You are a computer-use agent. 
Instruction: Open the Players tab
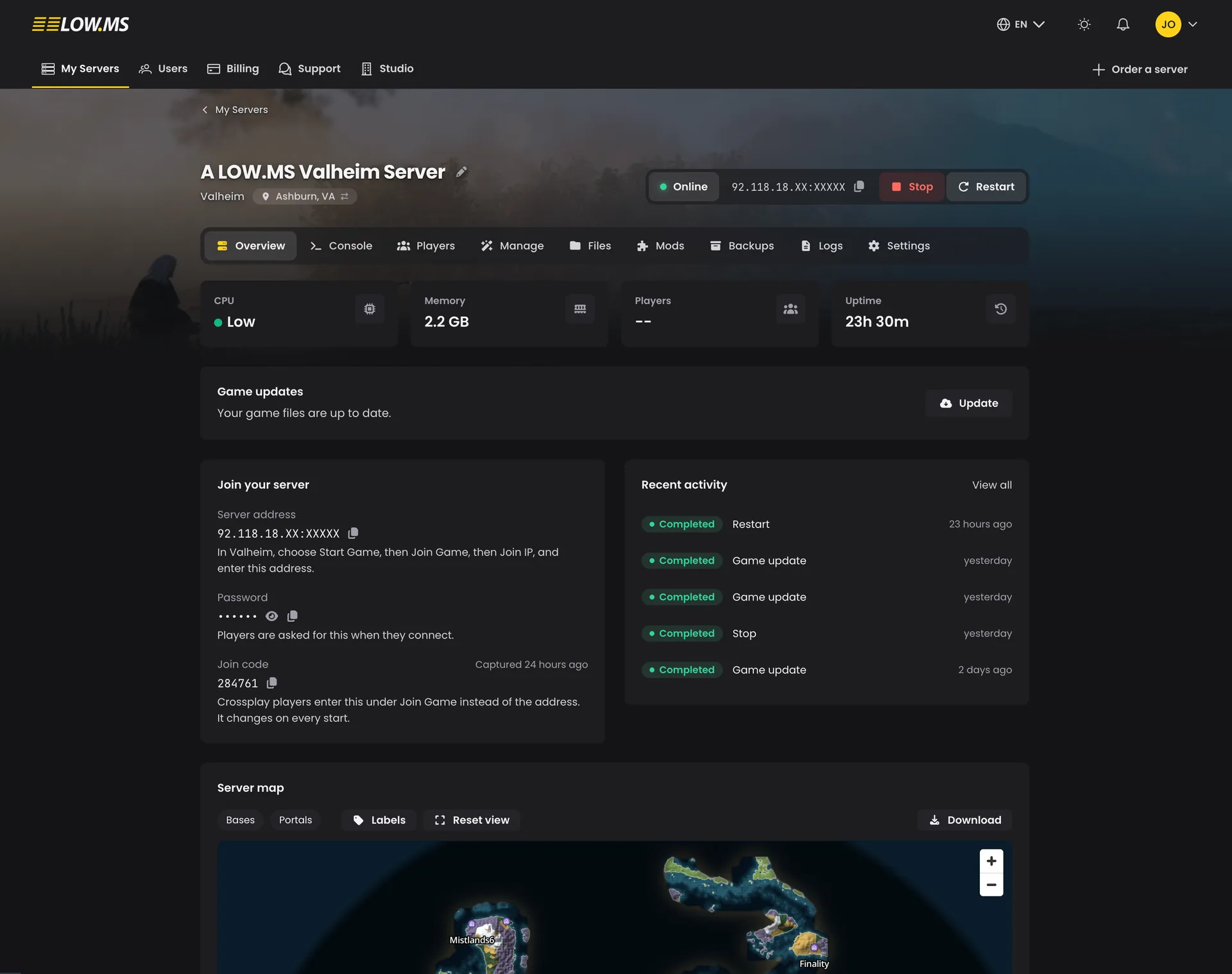pos(425,246)
